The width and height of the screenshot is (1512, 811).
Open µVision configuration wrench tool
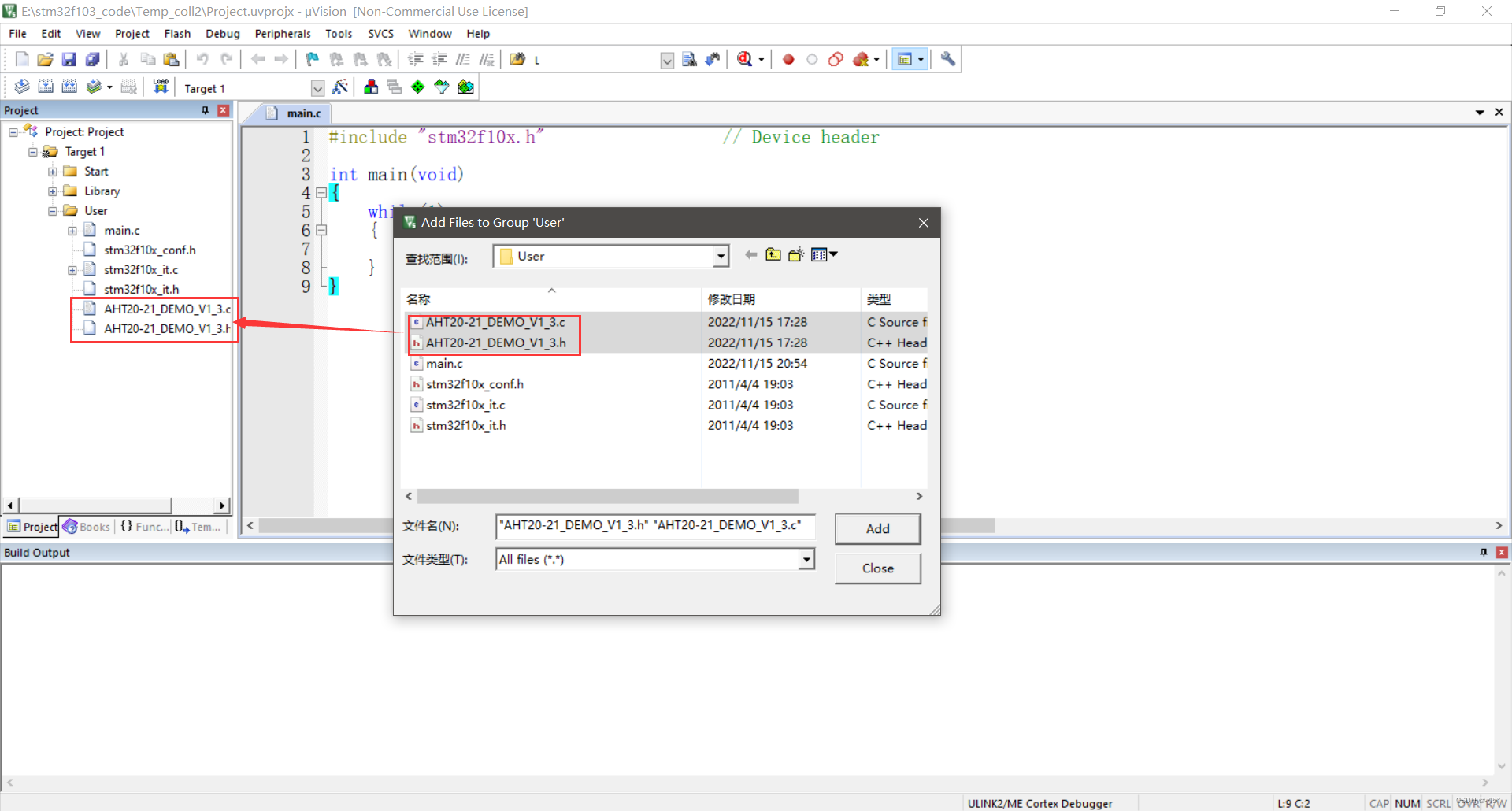point(947,59)
